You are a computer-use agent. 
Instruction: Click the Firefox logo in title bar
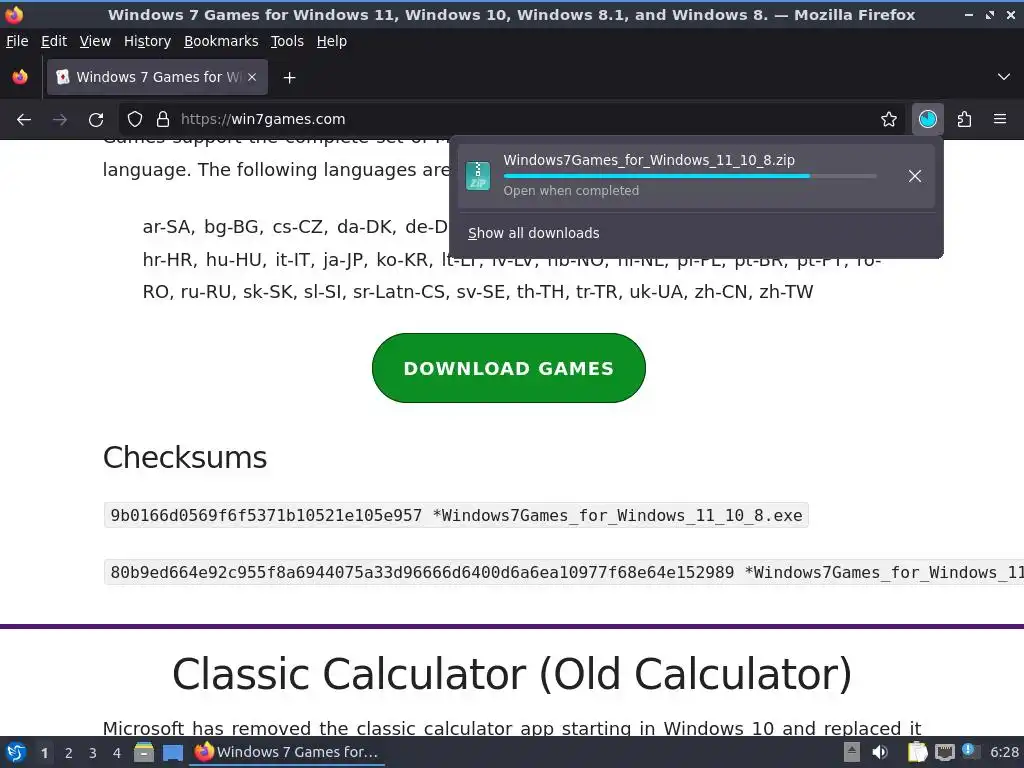coord(14,14)
